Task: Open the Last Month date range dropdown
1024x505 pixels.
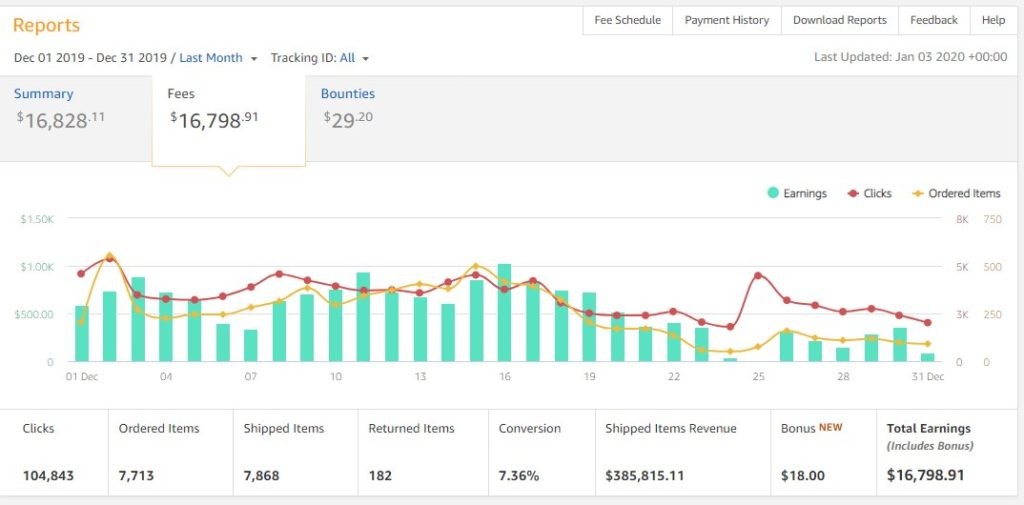Action: pos(211,58)
